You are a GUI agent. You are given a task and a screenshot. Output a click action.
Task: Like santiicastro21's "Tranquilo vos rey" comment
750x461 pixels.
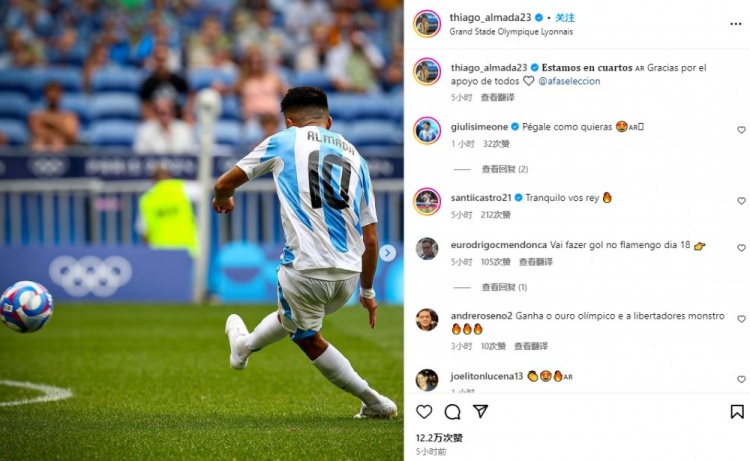pyautogui.click(x=741, y=201)
